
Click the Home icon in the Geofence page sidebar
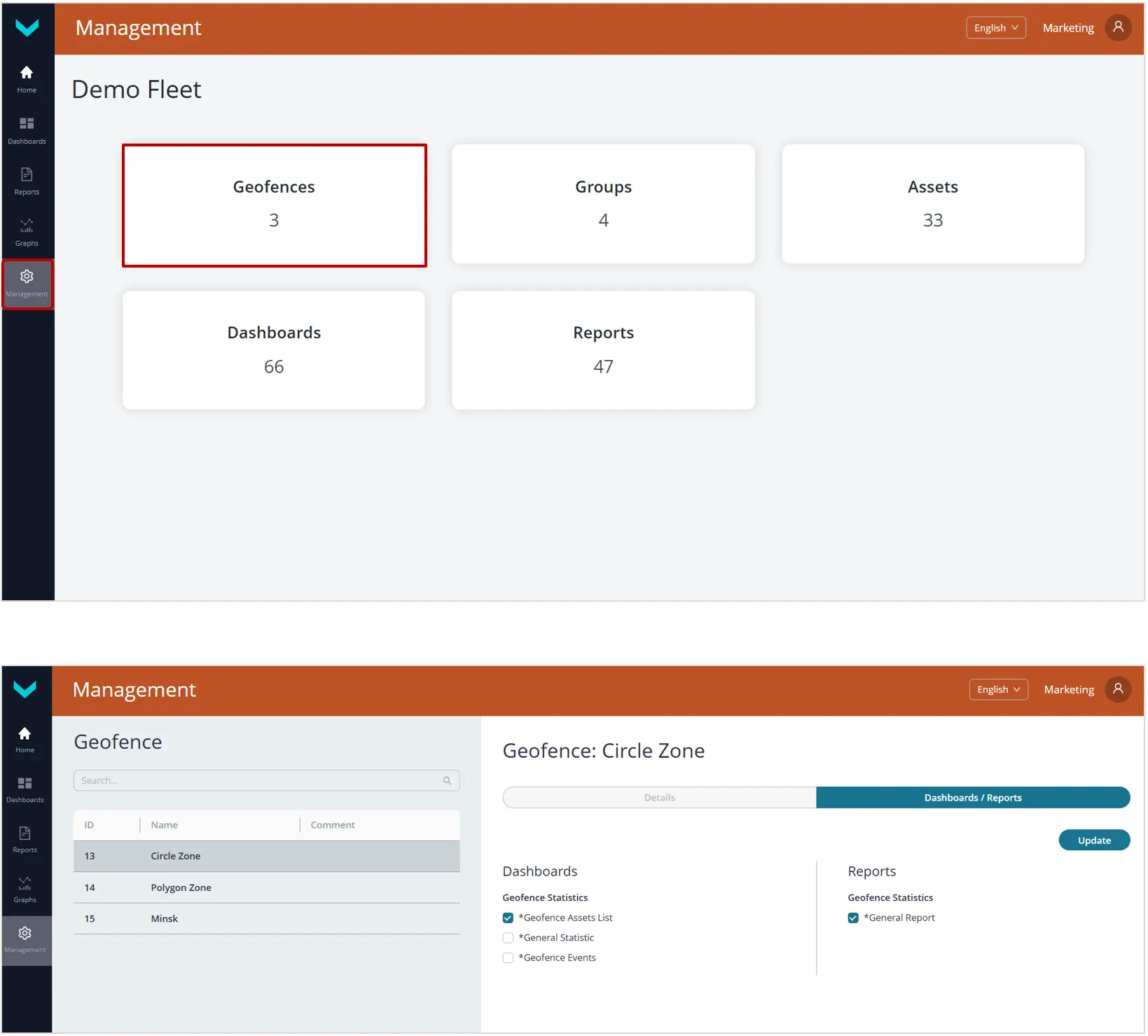[25, 734]
